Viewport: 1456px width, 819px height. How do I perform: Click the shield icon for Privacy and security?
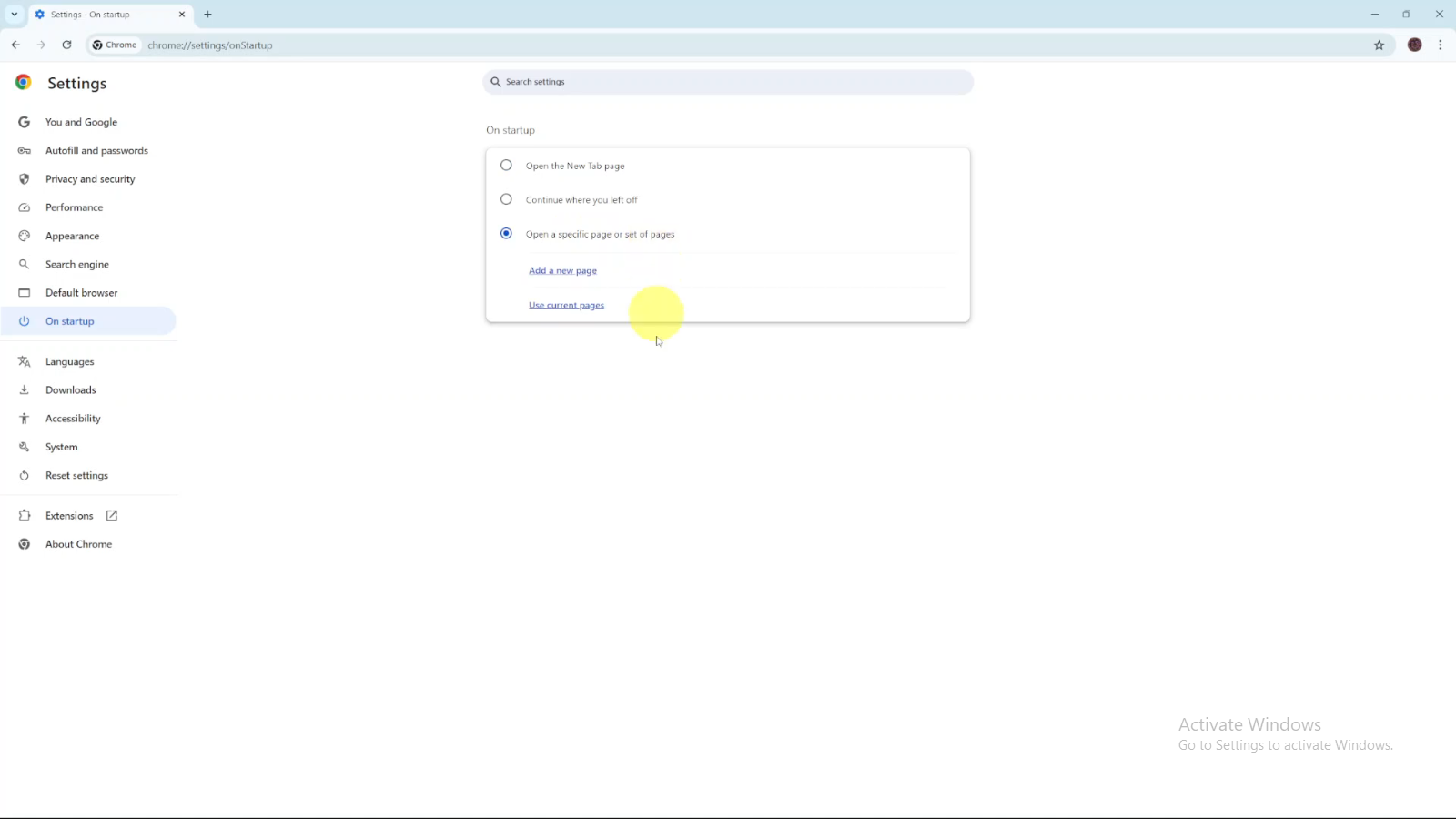coord(25,179)
